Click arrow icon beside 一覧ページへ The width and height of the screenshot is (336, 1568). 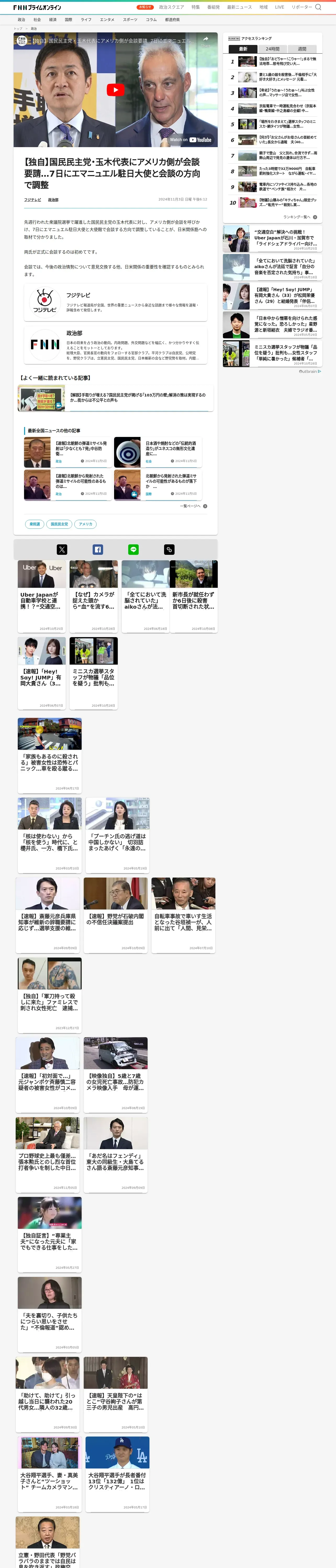(x=205, y=506)
